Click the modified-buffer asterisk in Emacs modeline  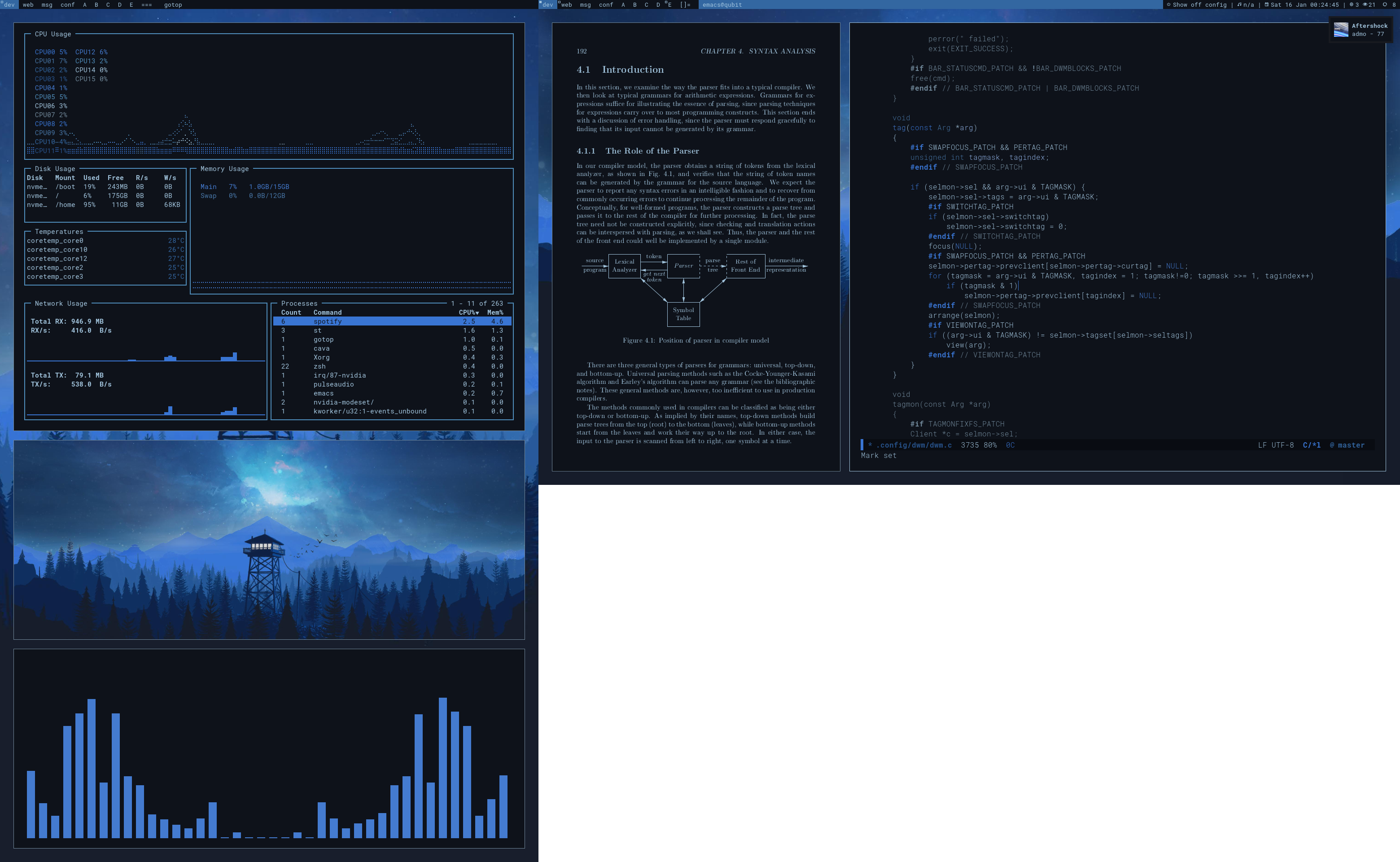870,445
